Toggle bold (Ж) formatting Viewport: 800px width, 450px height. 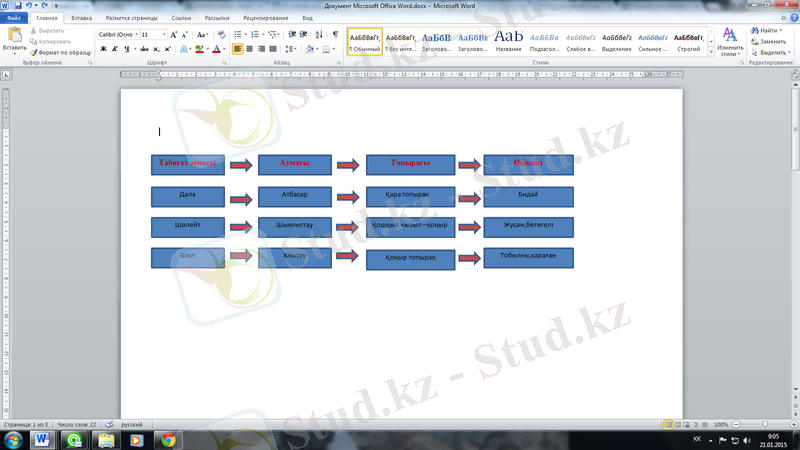click(103, 48)
